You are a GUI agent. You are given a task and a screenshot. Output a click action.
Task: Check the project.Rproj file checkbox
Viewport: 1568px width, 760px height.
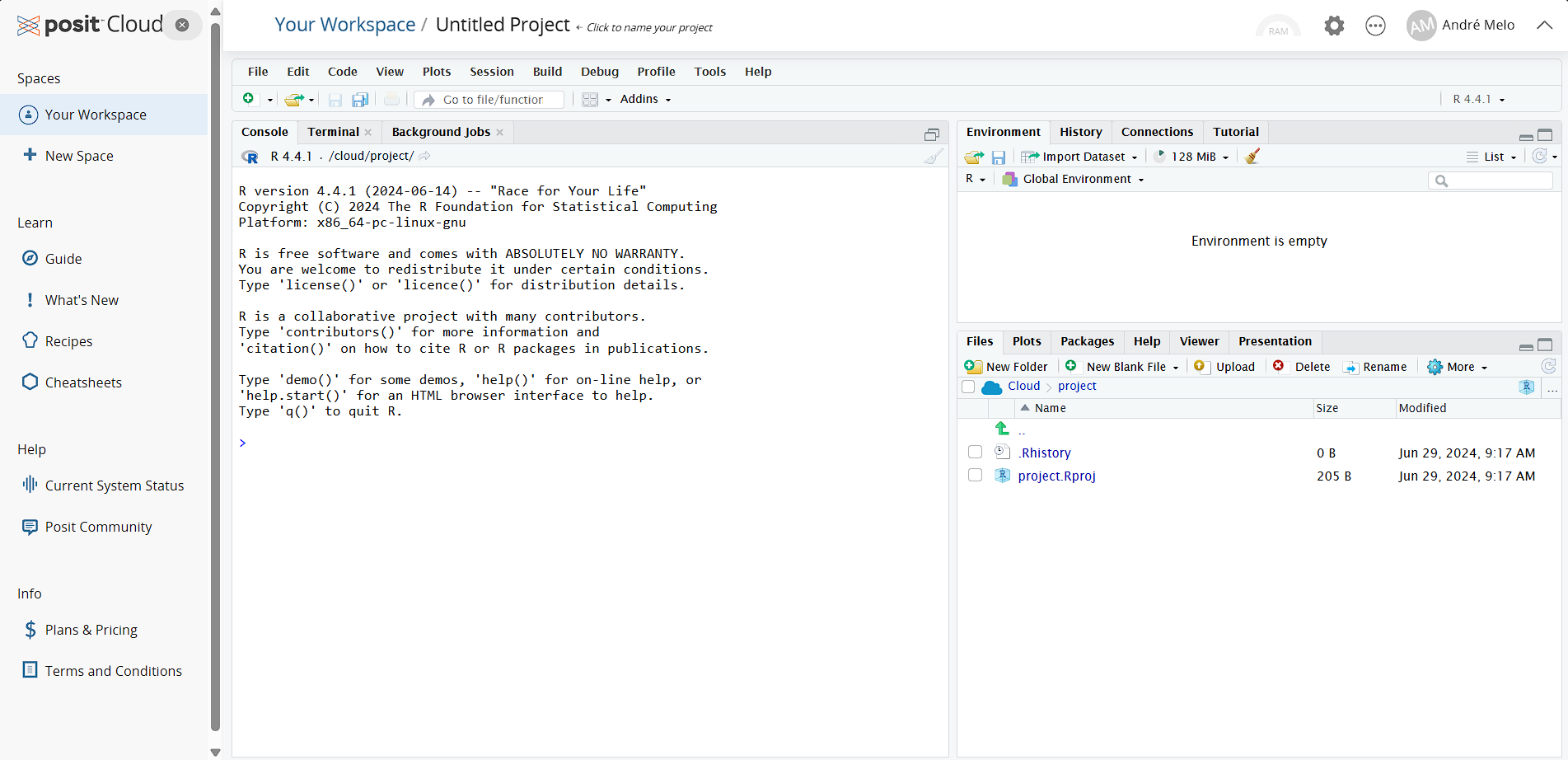click(975, 476)
